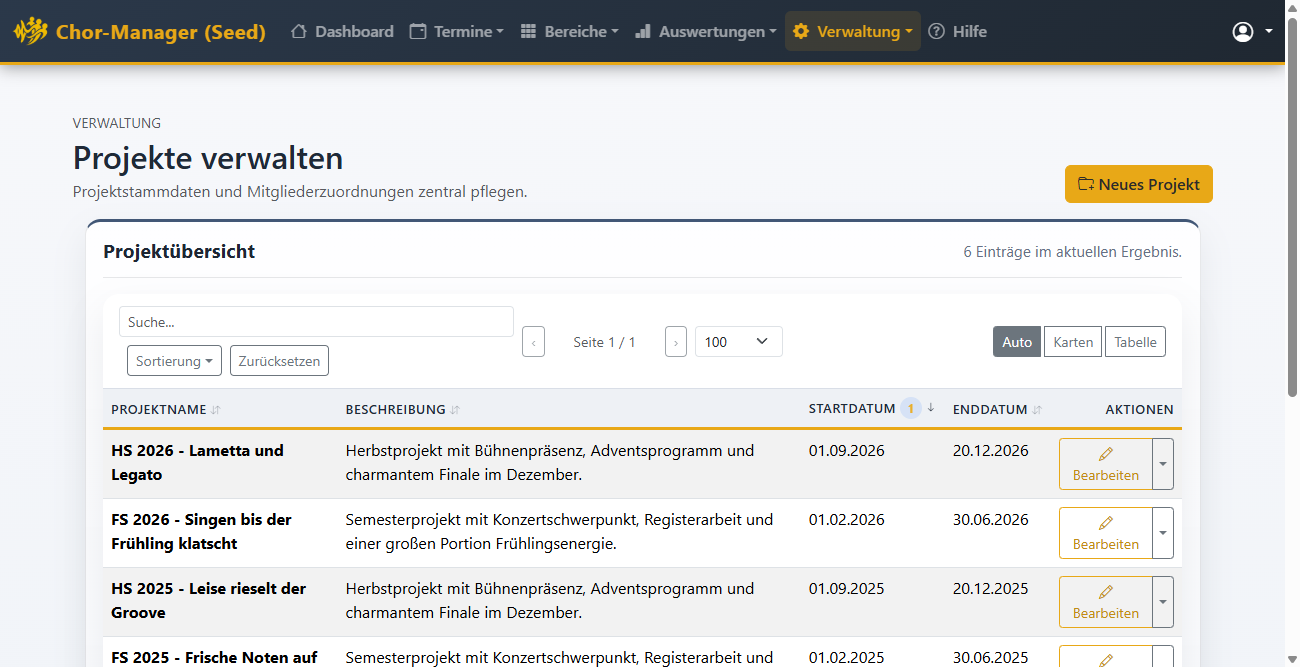Click the 'Seite 1 / 1' page indicator
This screenshot has height=667, width=1300.
click(604, 342)
